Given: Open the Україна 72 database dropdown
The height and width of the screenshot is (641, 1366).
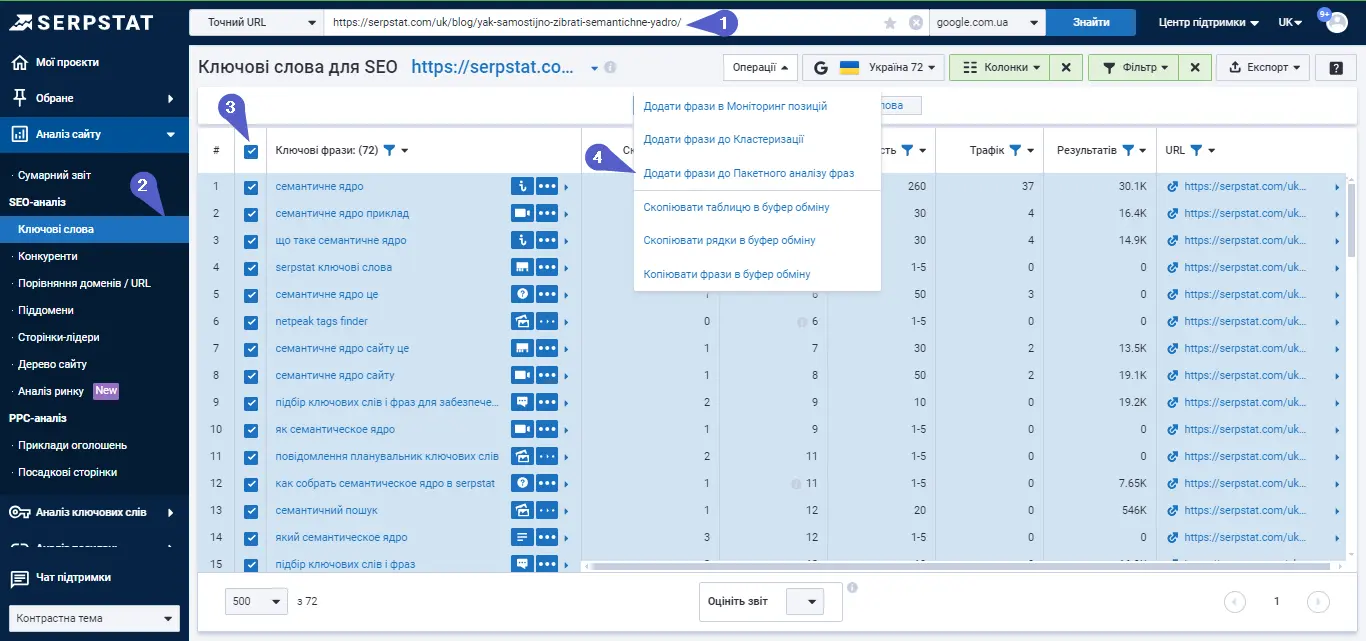Looking at the screenshot, I should click(x=874, y=67).
